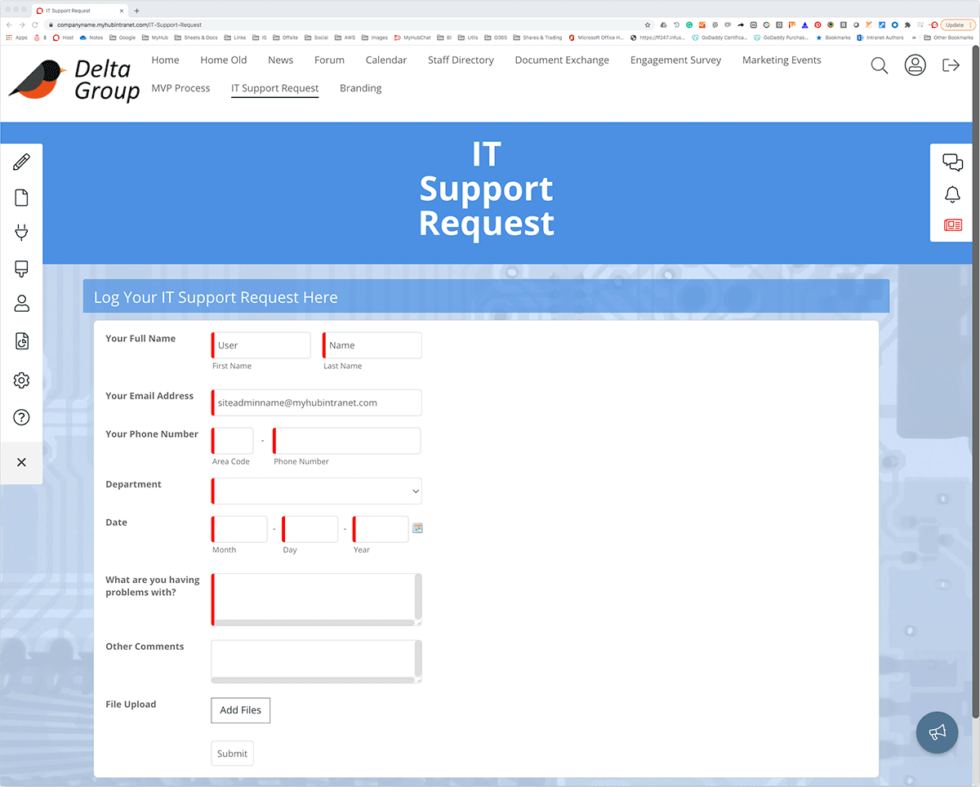Click the help question mark icon
The width and height of the screenshot is (980, 787).
21,417
